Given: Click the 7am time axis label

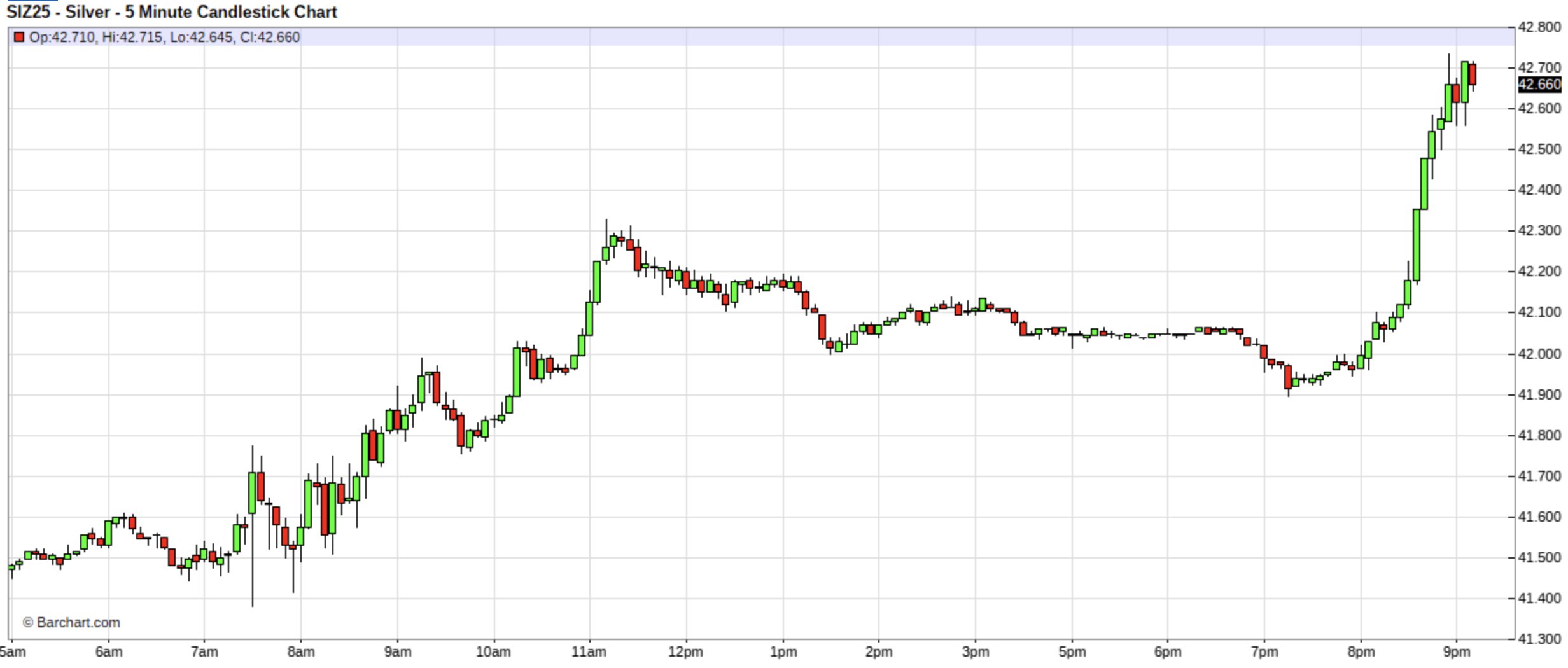Looking at the screenshot, I should 204,652.
